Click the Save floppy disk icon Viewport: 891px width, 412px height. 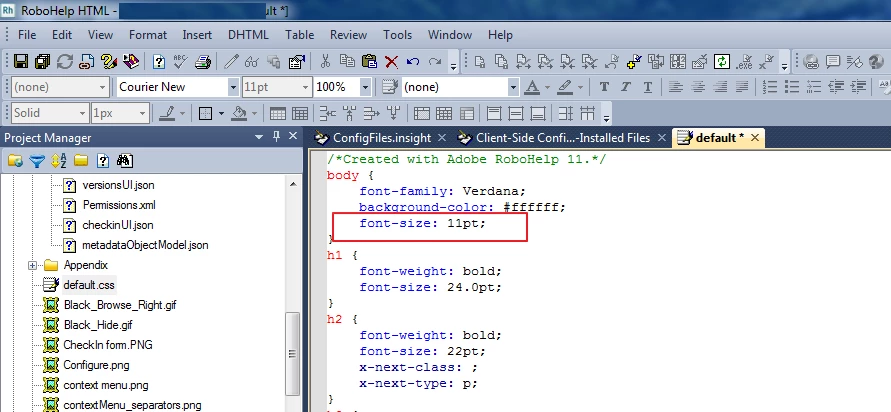21,61
